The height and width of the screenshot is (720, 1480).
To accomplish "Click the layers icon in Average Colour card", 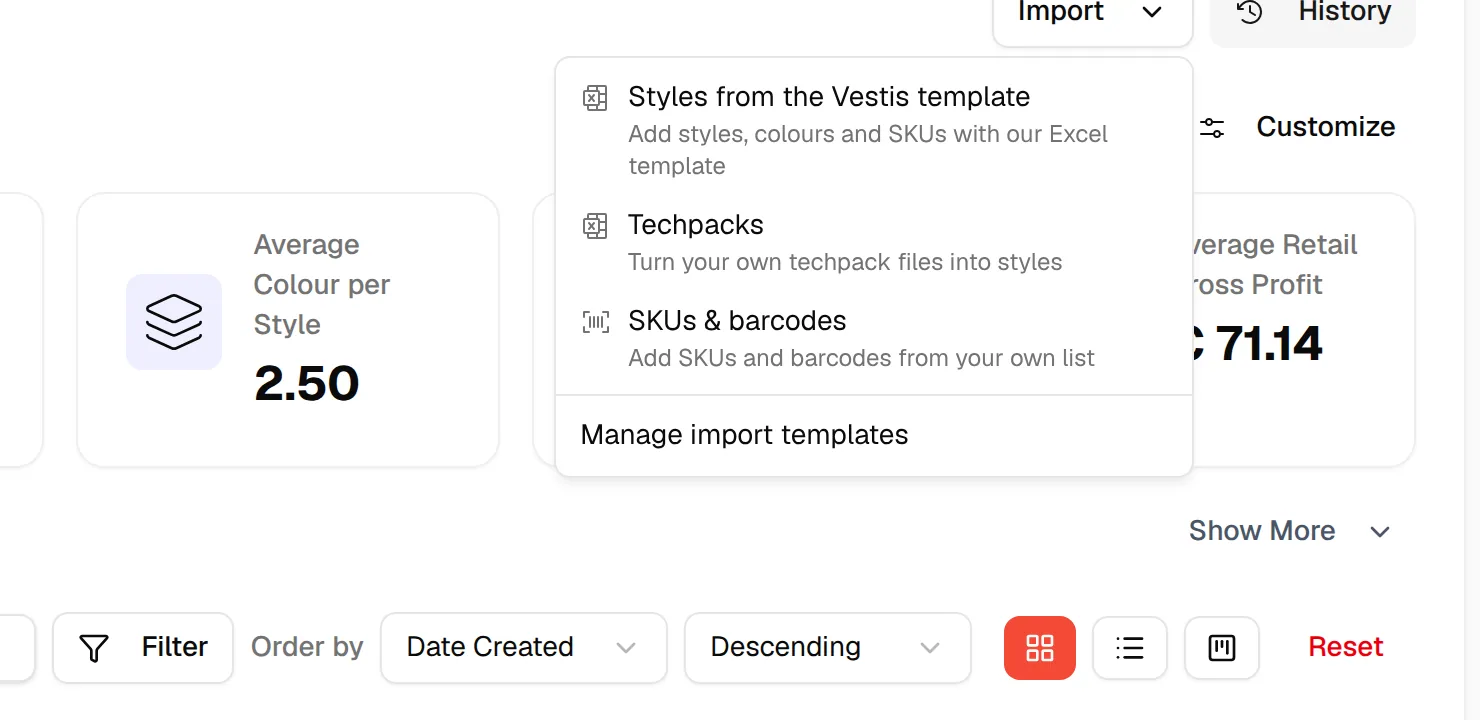I will point(174,322).
